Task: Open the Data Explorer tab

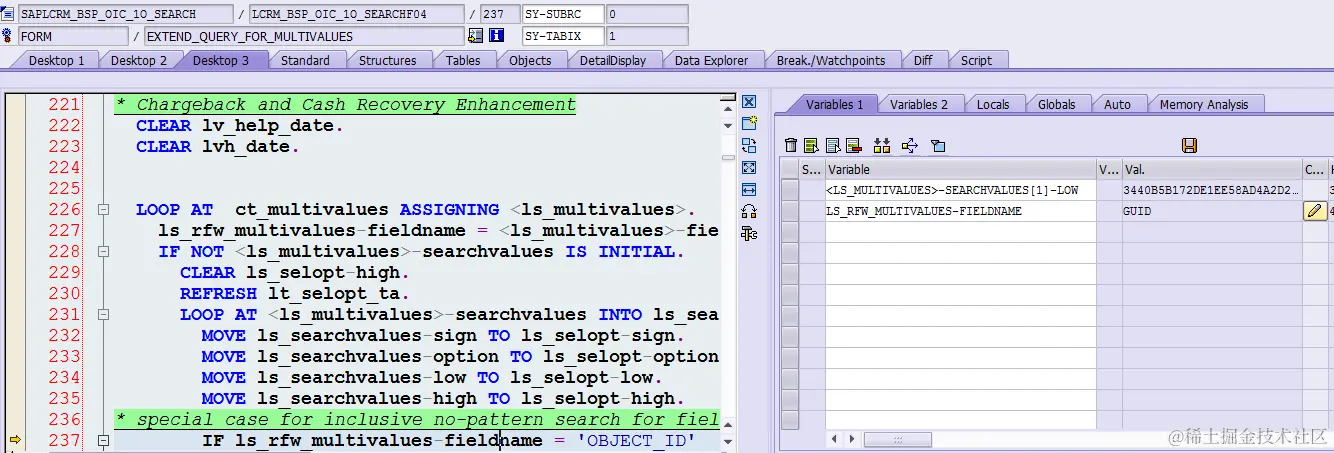Action: click(711, 60)
